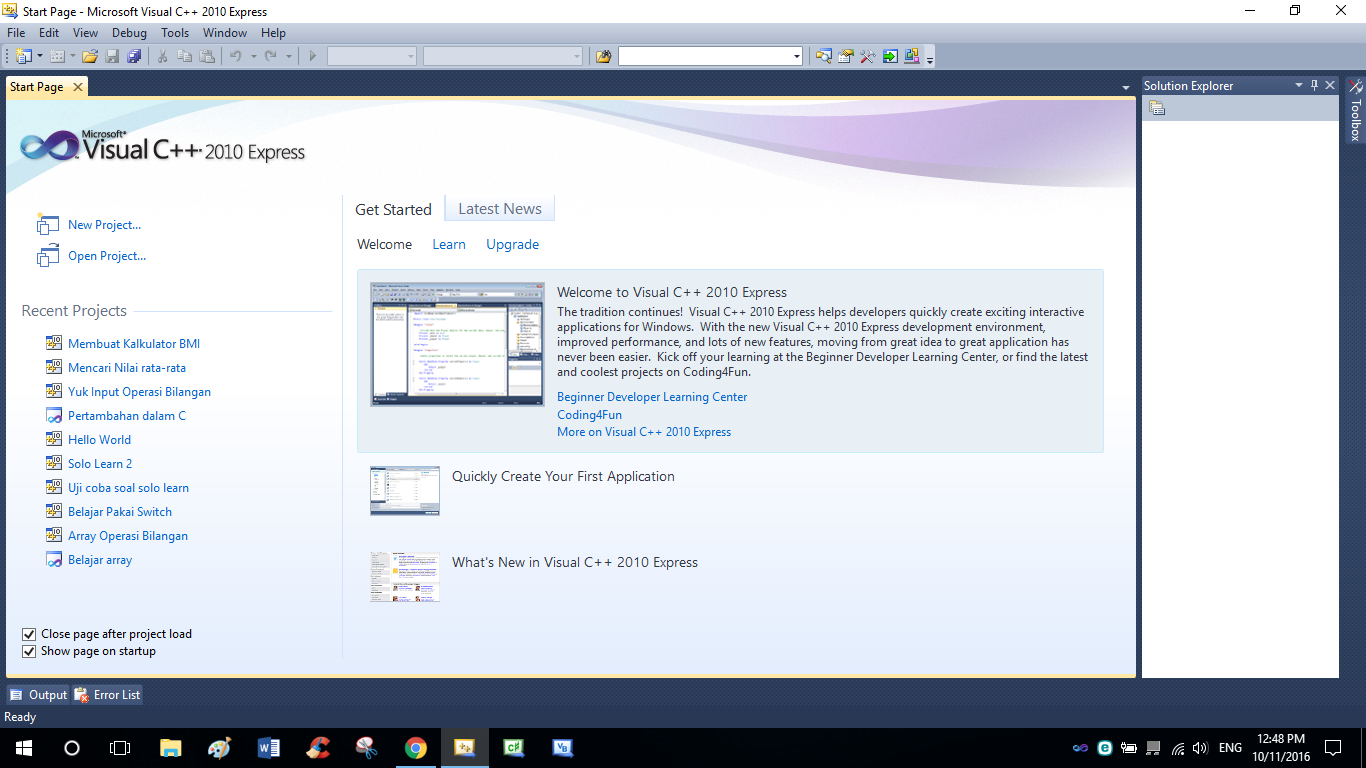Open recent project Hello World
The image size is (1366, 768).
[99, 440]
